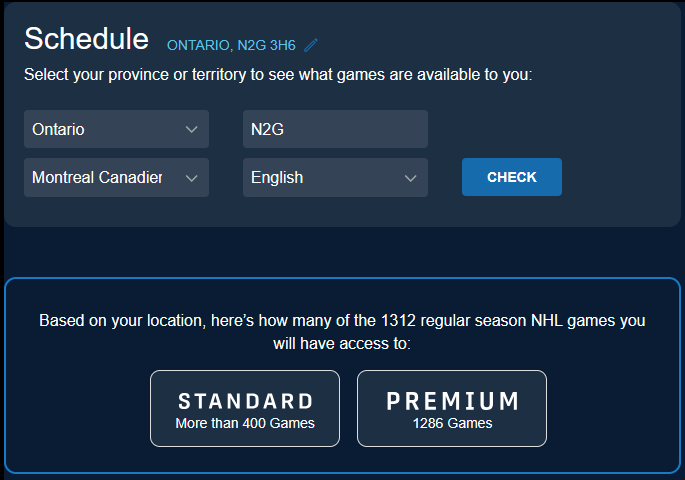Click the Schedule heading
Screen dimensions: 685x480
click(86, 38)
